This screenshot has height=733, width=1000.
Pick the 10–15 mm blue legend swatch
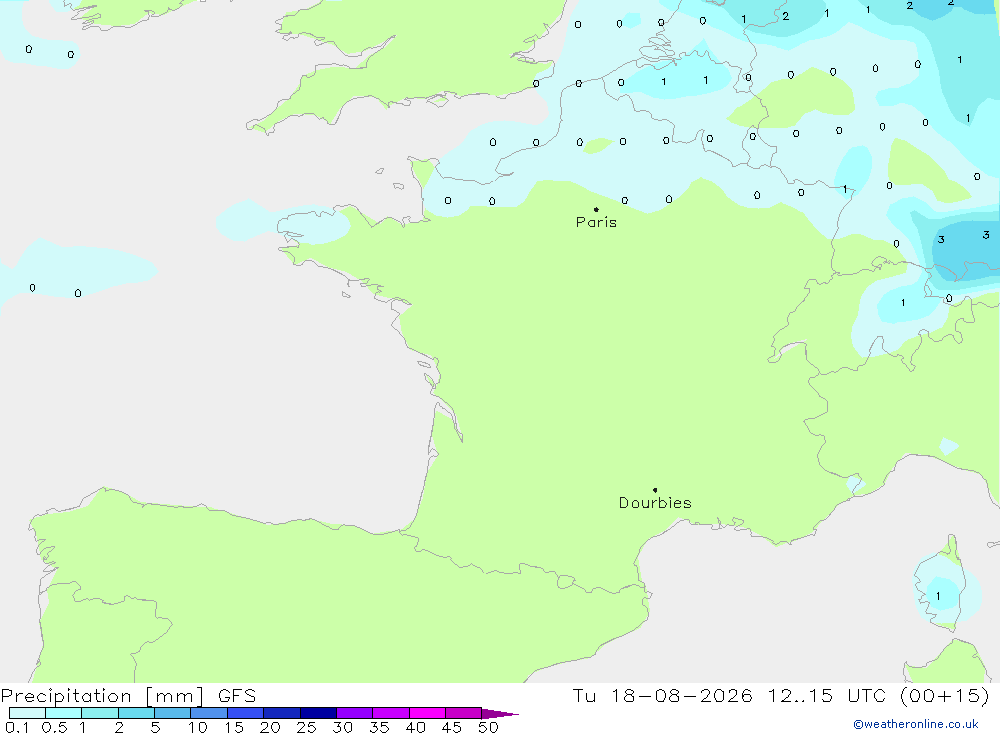(209, 713)
